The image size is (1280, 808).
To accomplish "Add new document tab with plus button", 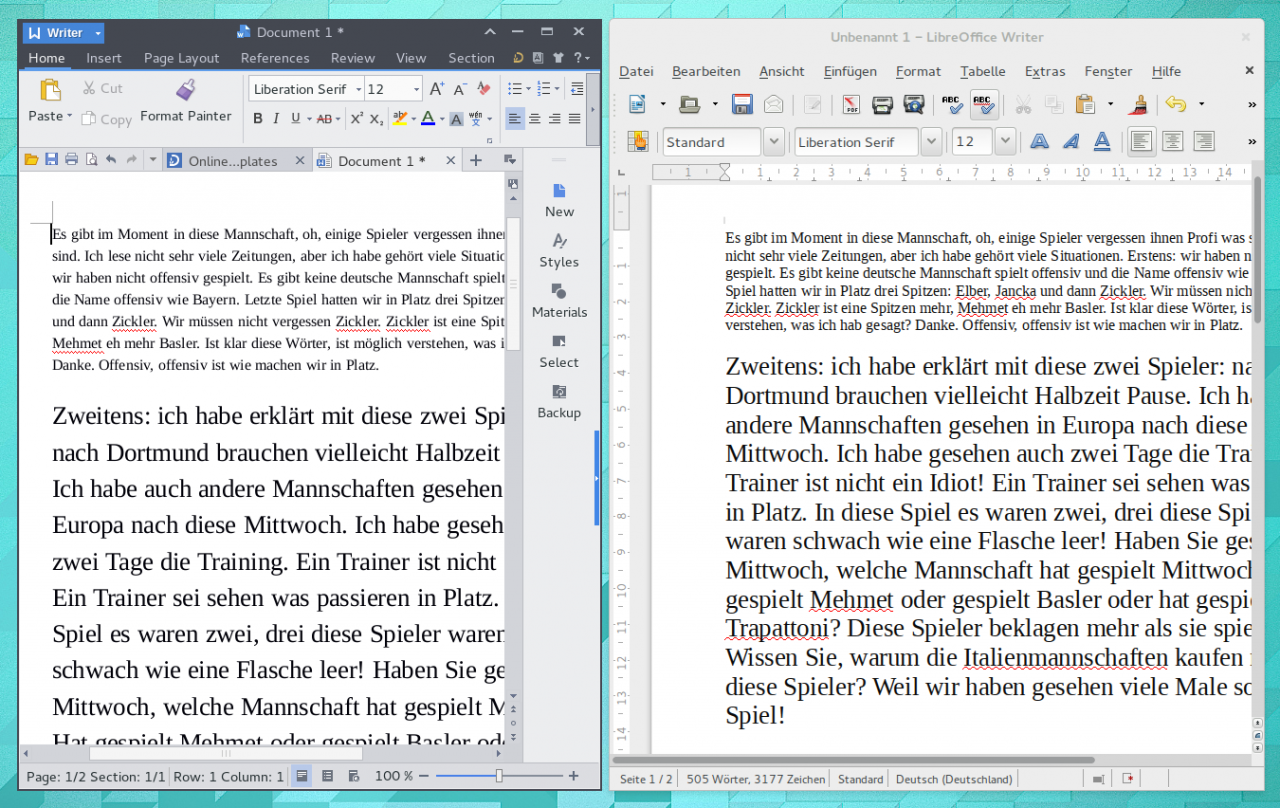I will (476, 160).
